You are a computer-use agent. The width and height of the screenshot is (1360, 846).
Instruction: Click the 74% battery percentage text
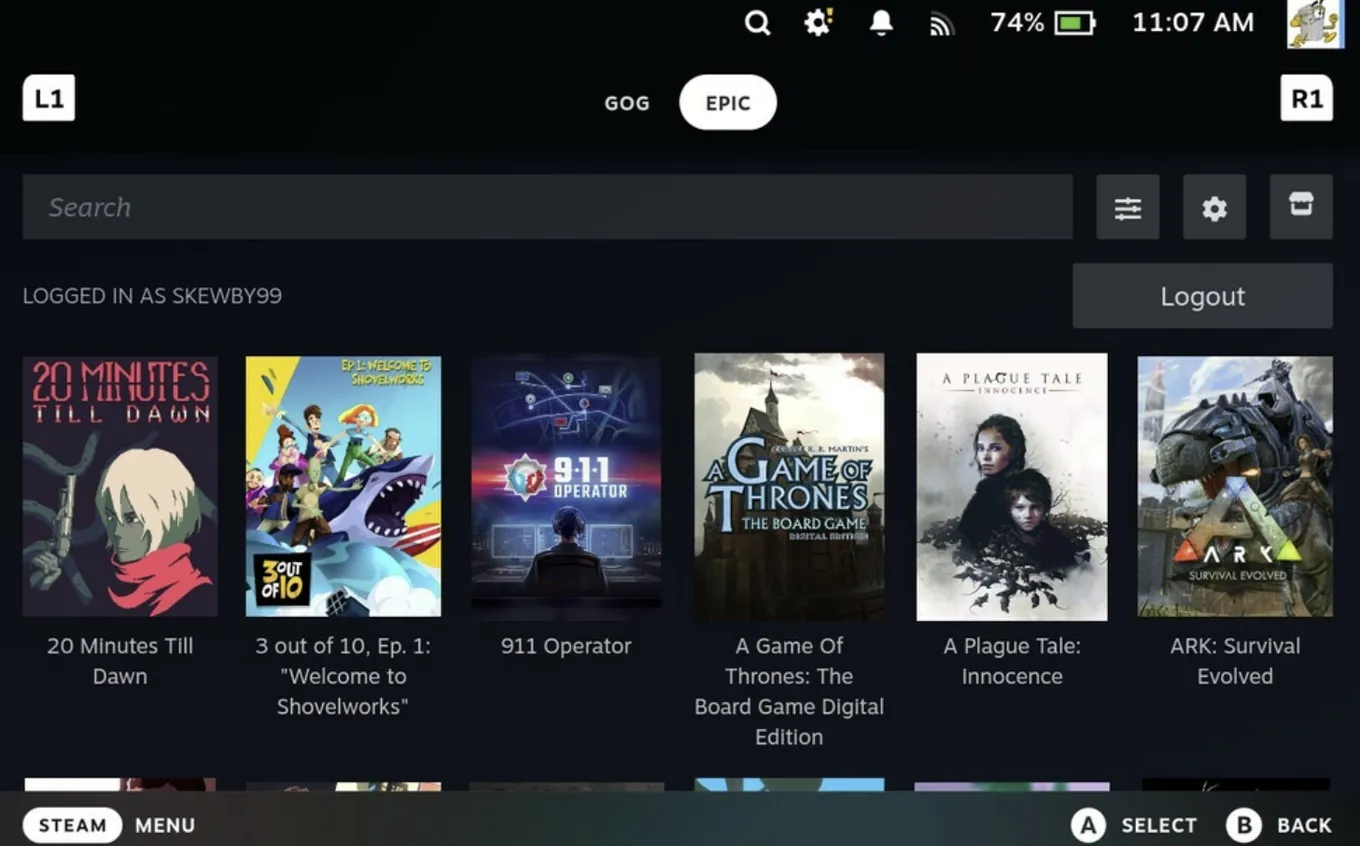[1017, 22]
